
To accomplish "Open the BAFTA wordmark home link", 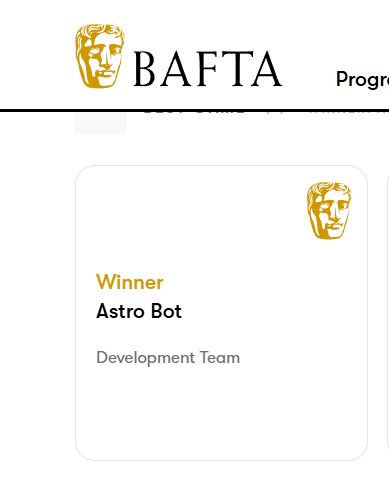I will 208,69.
